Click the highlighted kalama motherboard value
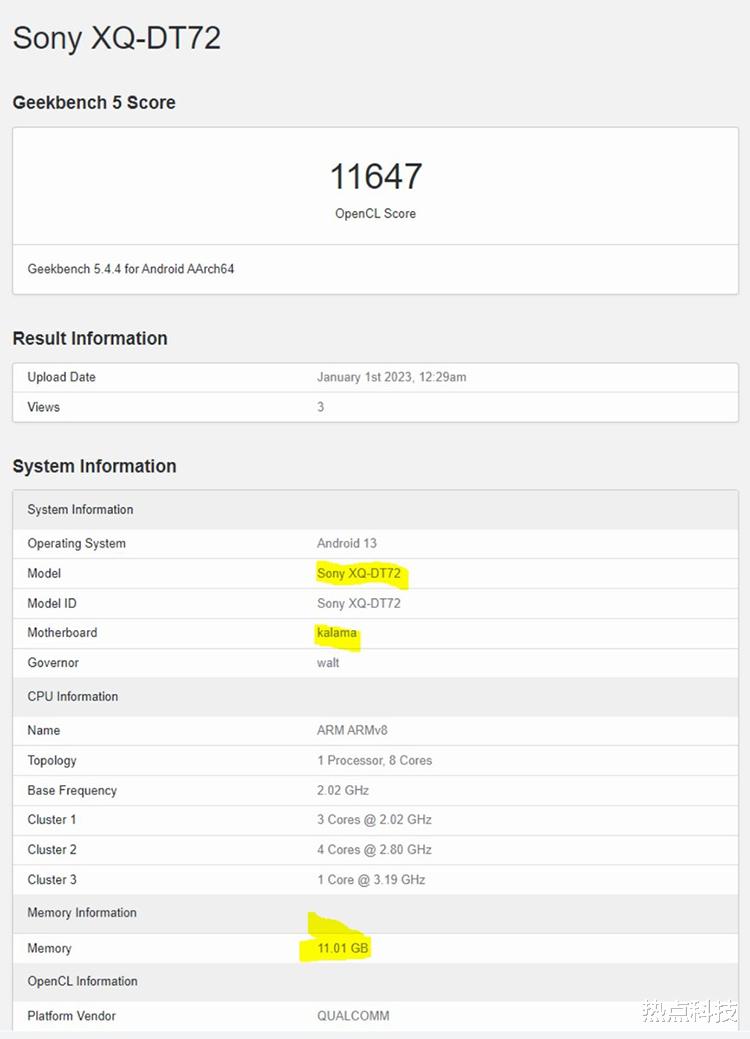750x1039 pixels. 337,633
